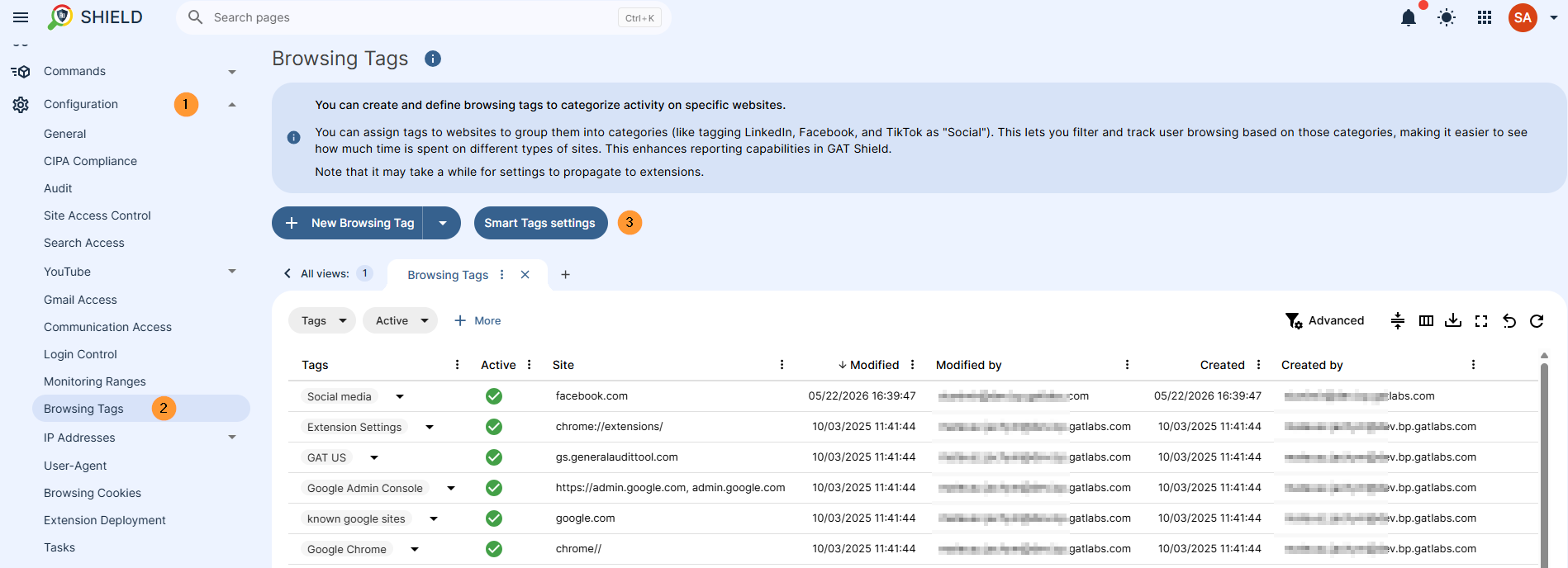Toggle active status for Google Admin Console row
1568x568 pixels.
coord(494,488)
